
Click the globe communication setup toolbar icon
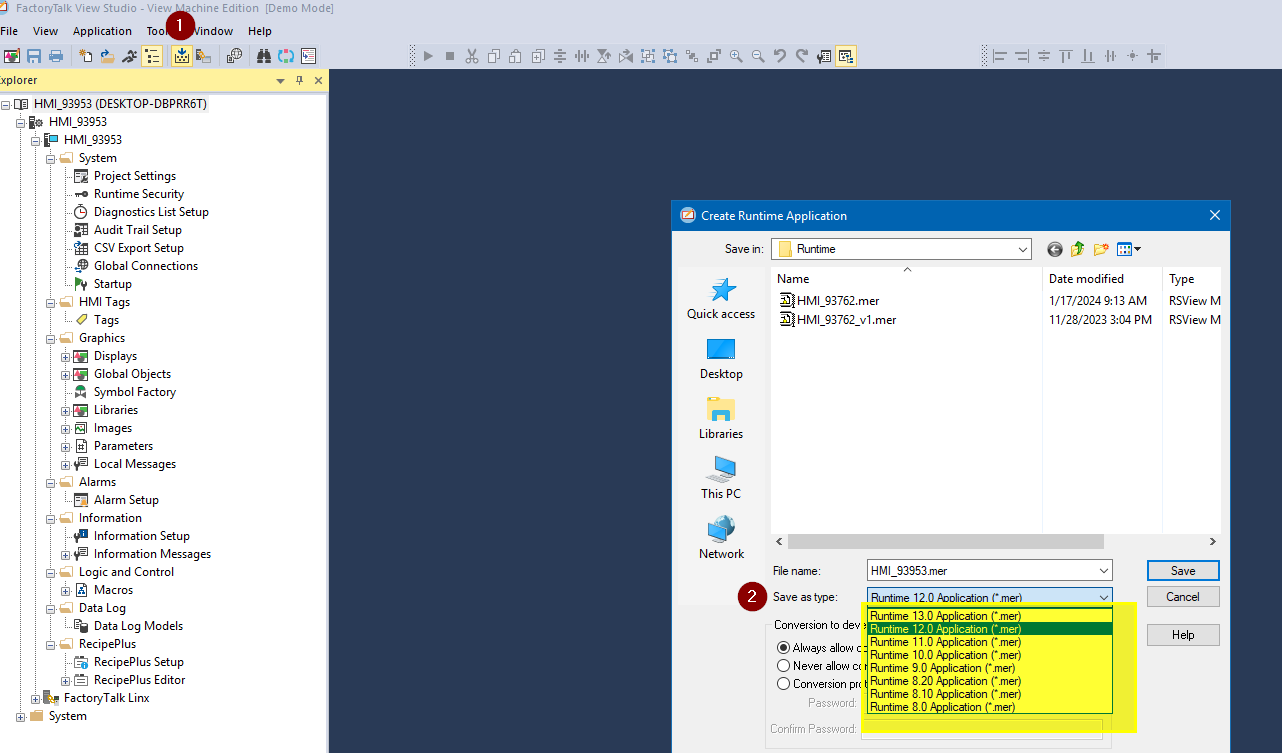point(234,56)
